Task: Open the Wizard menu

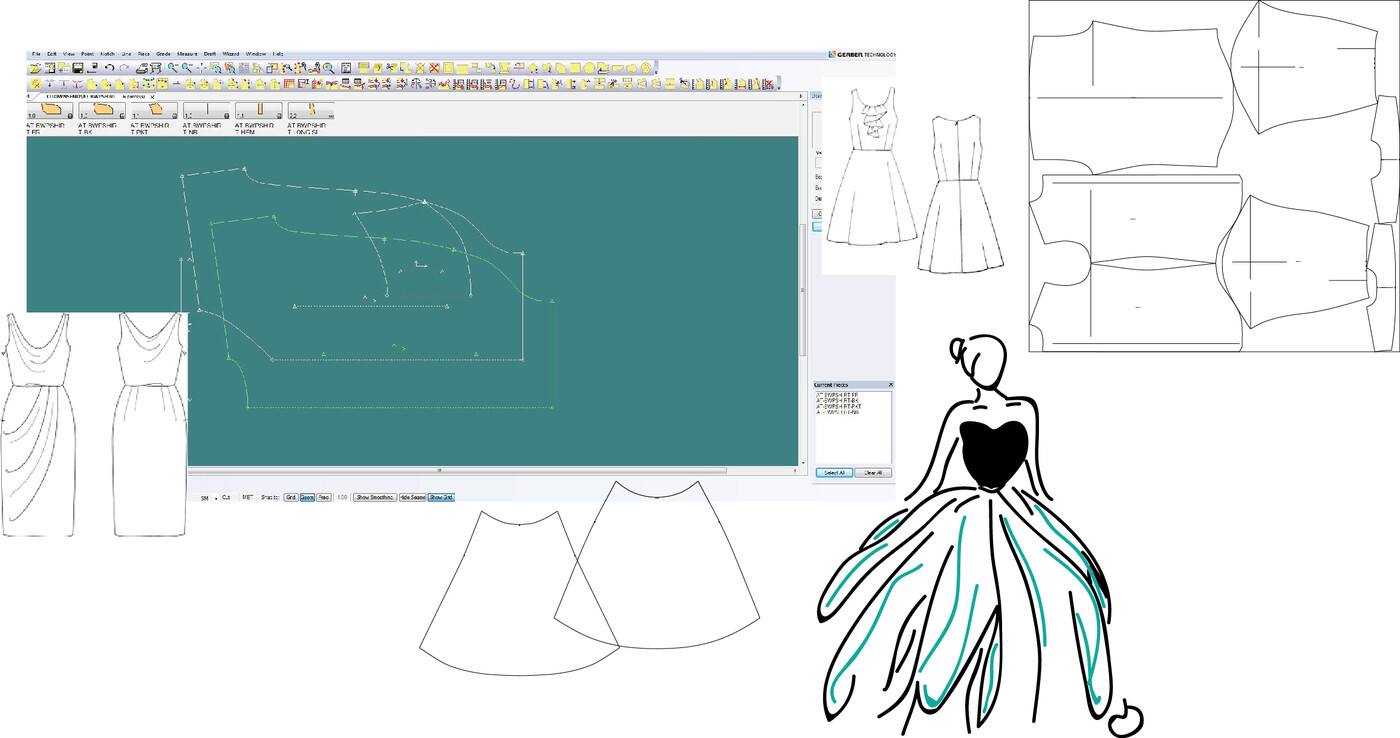Action: tap(231, 54)
